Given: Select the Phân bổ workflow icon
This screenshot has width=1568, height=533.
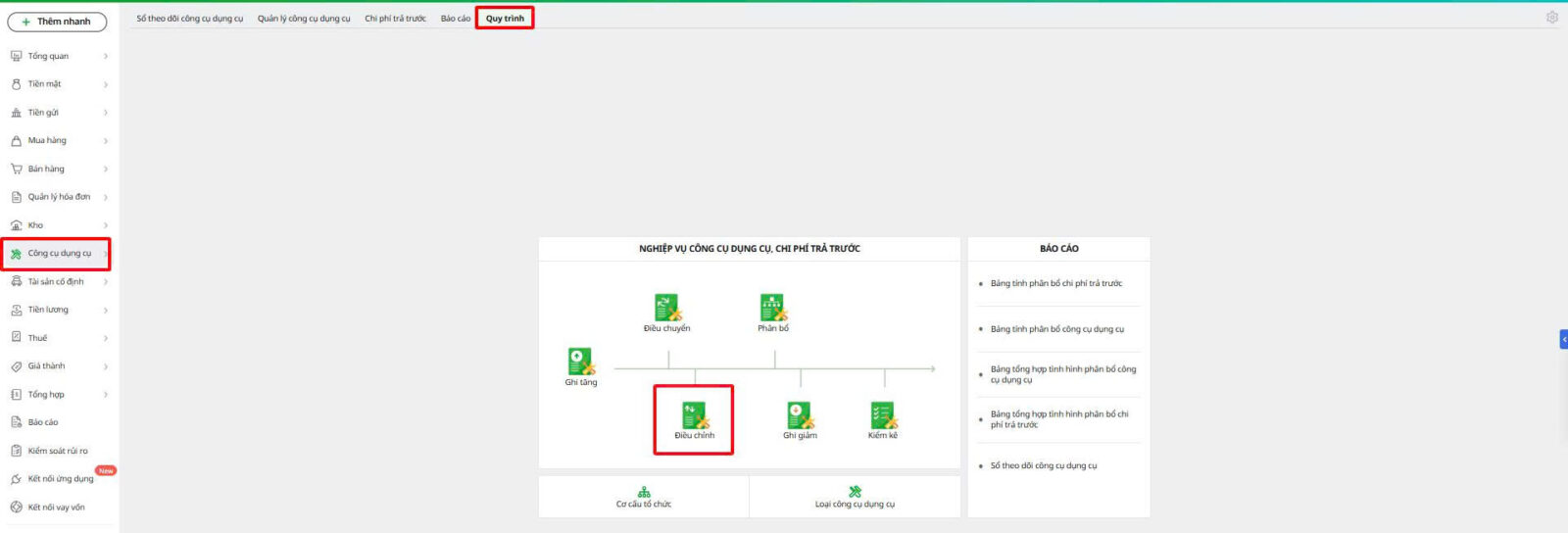Looking at the screenshot, I should click(x=773, y=309).
